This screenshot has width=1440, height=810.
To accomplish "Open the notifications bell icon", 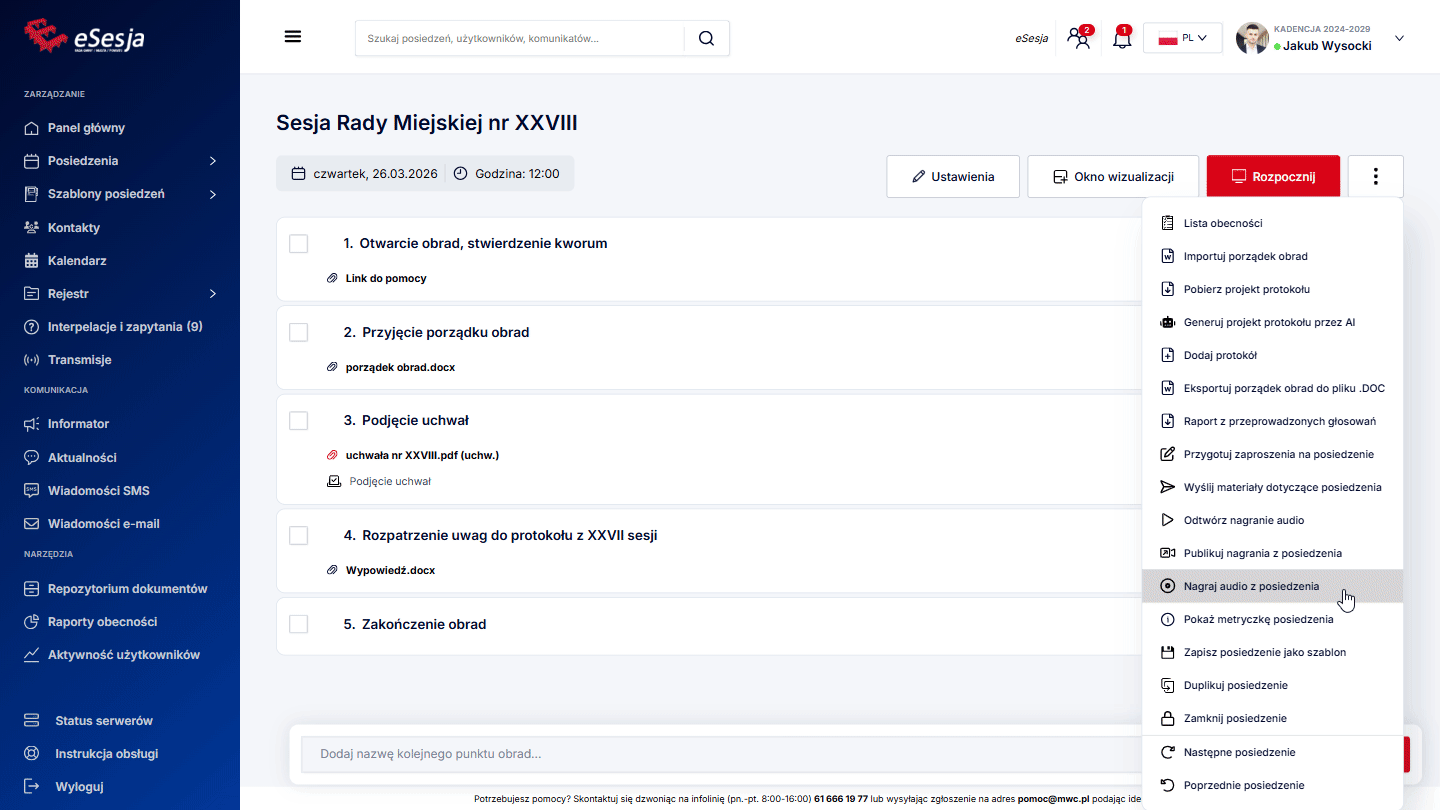I will pyautogui.click(x=1122, y=39).
